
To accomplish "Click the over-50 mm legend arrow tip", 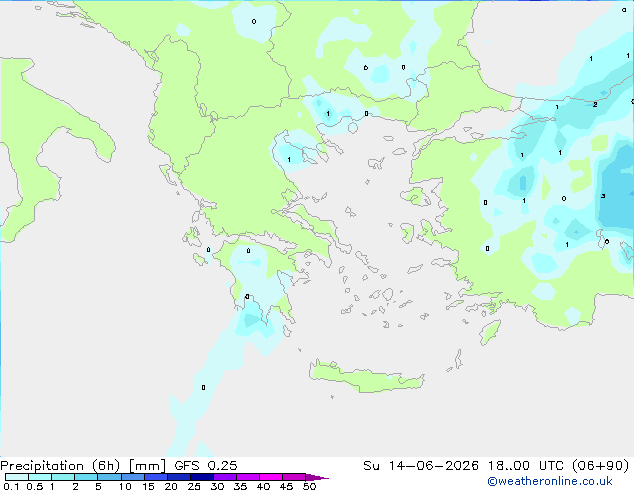I will [x=317, y=478].
